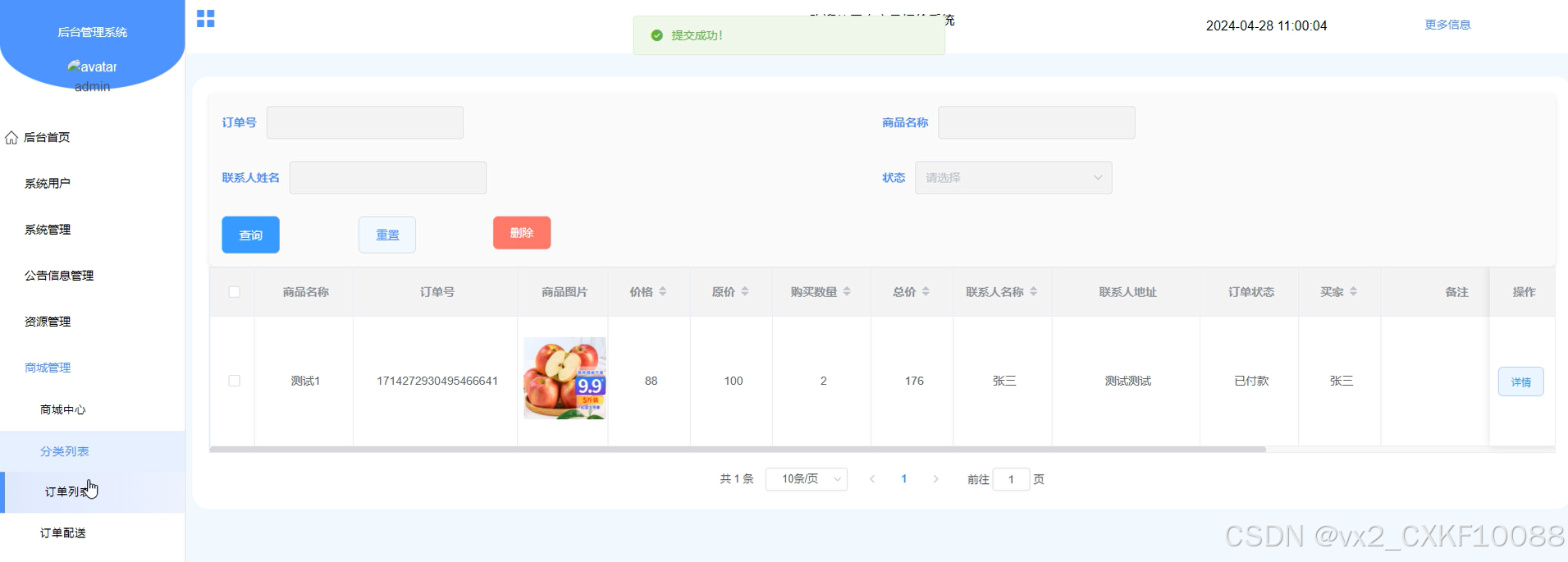1568x562 pixels.
Task: Click the date-time 2024-04-28 11:00:04
Action: (x=1266, y=25)
